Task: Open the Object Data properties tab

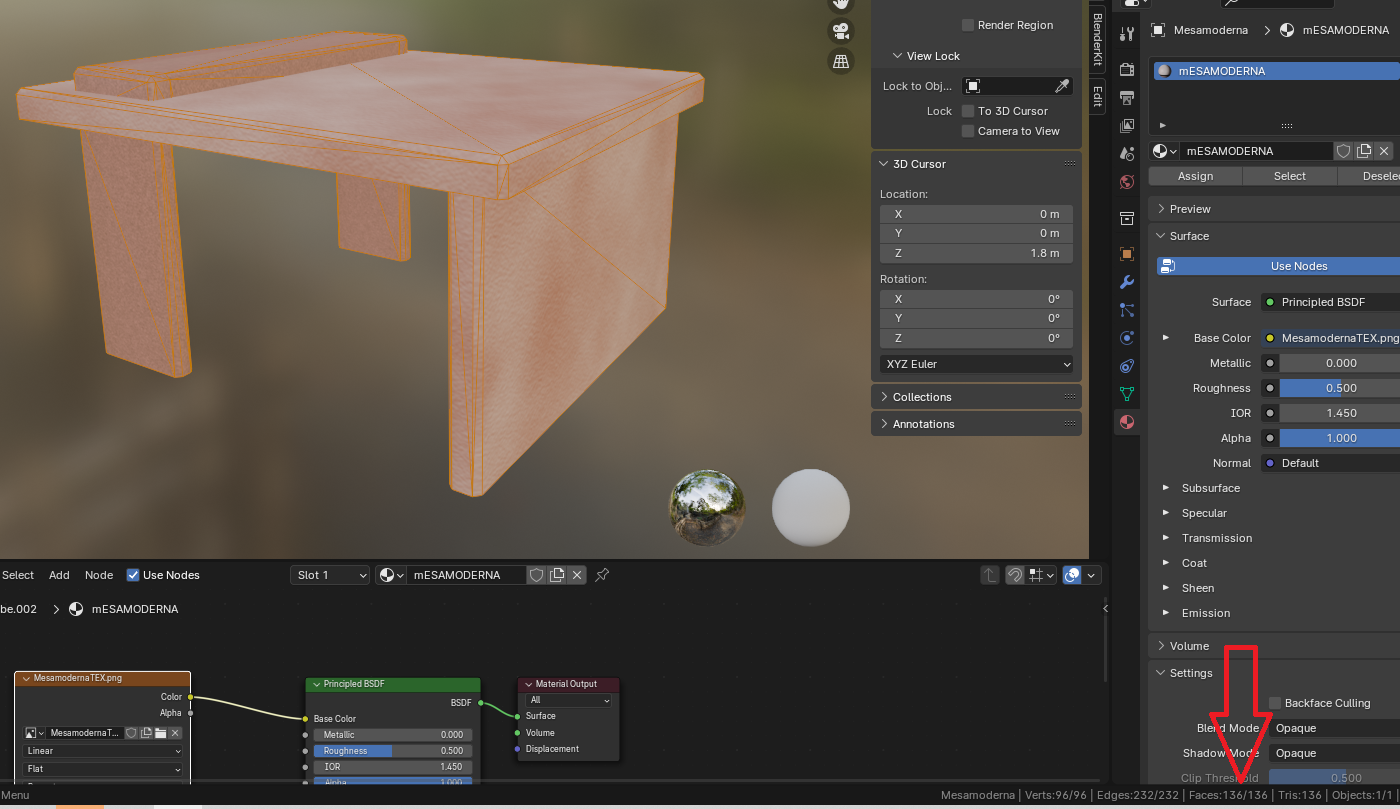Action: coord(1127,394)
